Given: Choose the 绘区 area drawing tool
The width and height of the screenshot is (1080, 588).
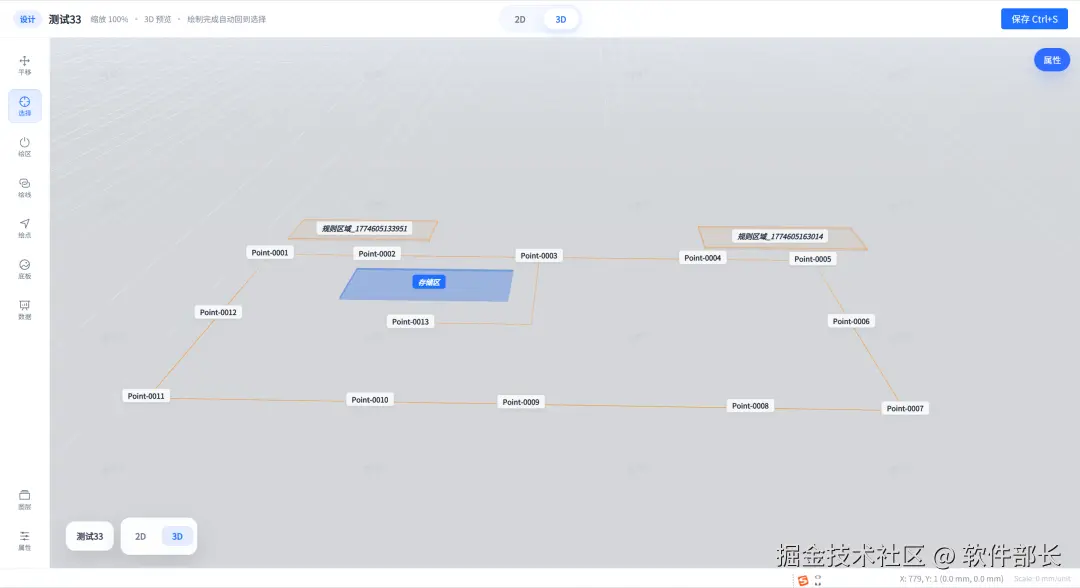Looking at the screenshot, I should point(25,145).
